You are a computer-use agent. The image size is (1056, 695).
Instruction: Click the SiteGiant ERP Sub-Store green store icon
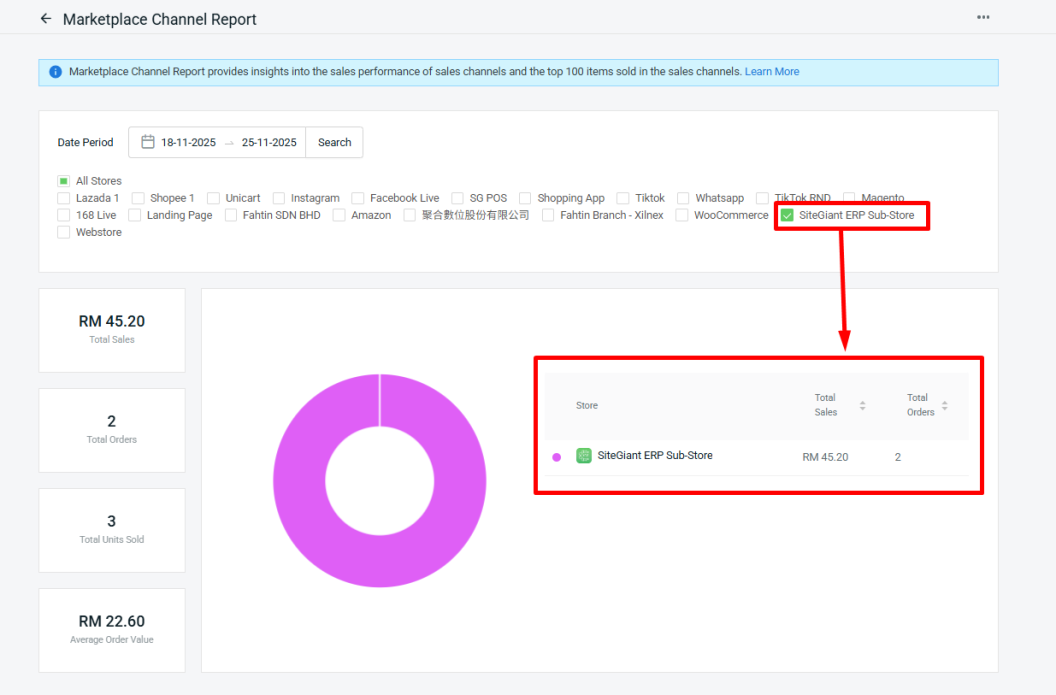(584, 456)
